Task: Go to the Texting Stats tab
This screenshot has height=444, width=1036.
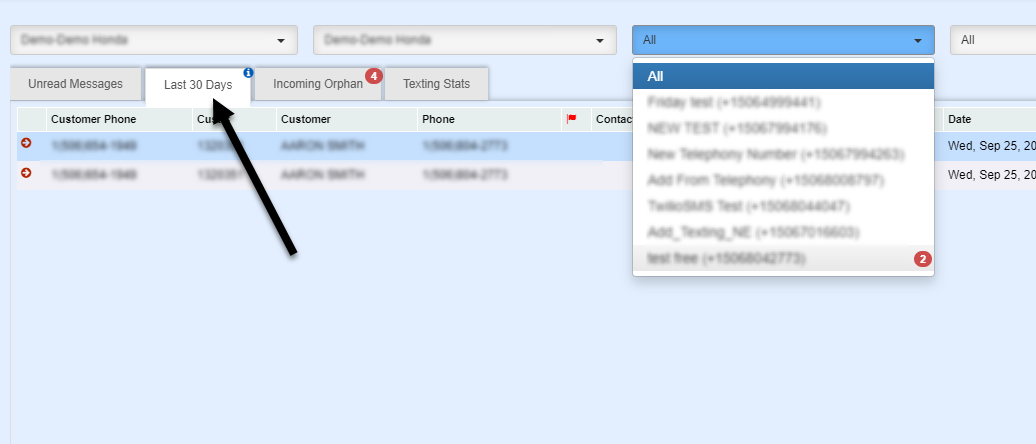Action: pyautogui.click(x=435, y=84)
